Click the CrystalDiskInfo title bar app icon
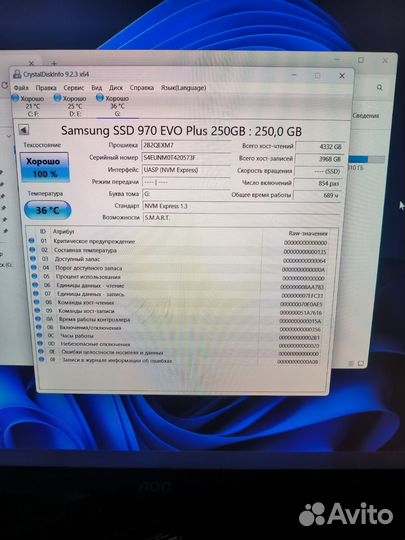Screen dimensions: 405x540 tap(17, 74)
